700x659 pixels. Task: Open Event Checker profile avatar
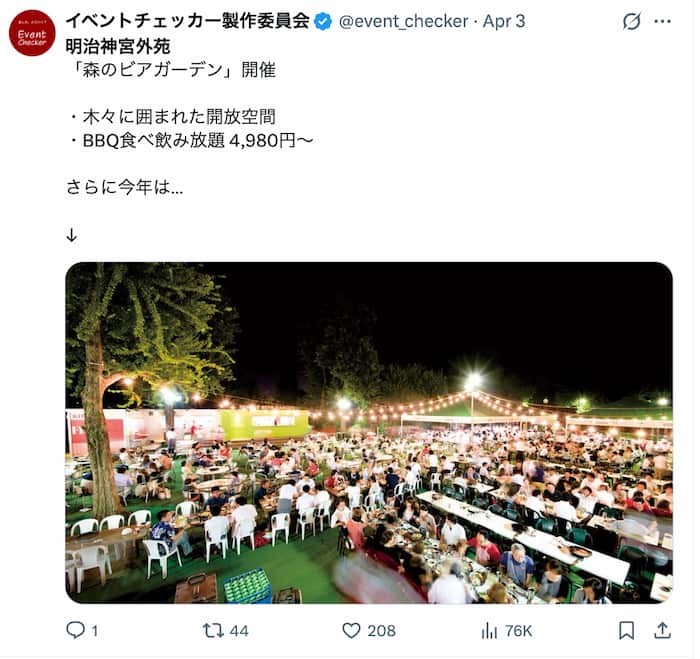(32, 33)
